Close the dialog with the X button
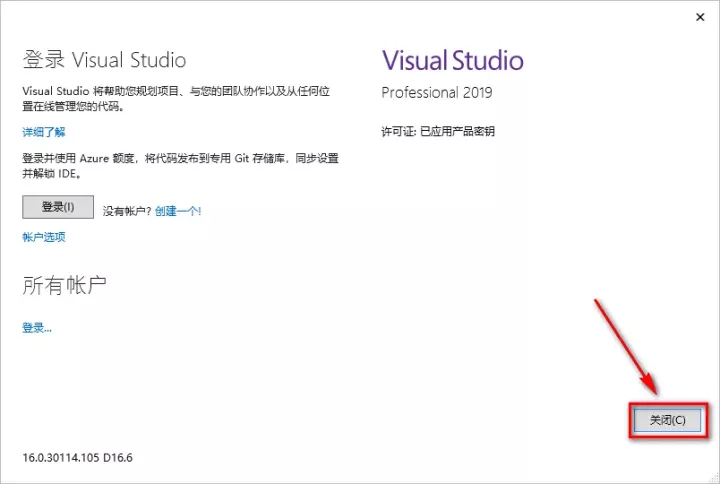Screen dimensions: 720x484 click(x=696, y=18)
